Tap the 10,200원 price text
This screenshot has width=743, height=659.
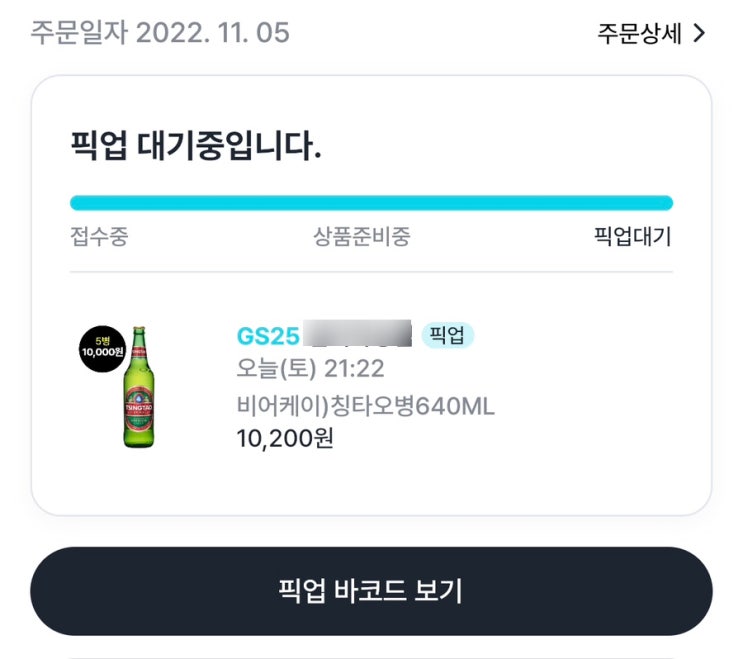tap(285, 438)
